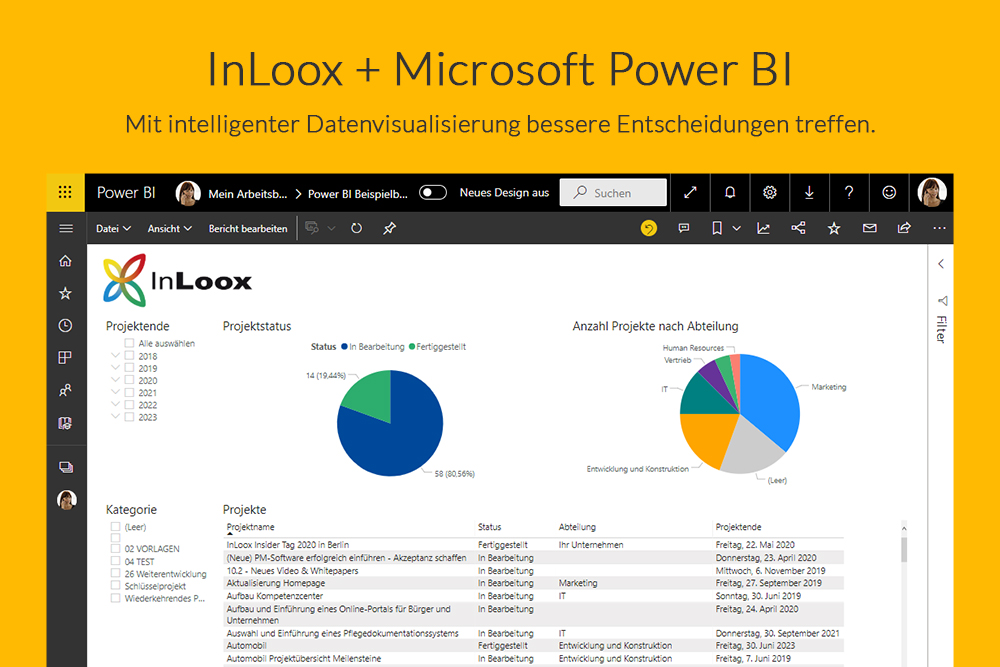
Task: Open Mein Arbeitsb... breadcrumb
Action: pos(247,194)
